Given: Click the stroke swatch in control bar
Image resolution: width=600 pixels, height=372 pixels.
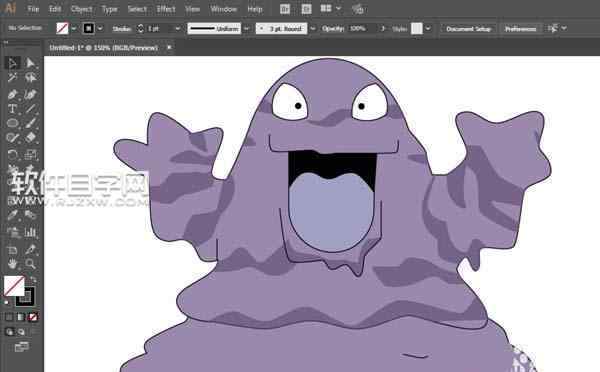Looking at the screenshot, I should [89, 28].
